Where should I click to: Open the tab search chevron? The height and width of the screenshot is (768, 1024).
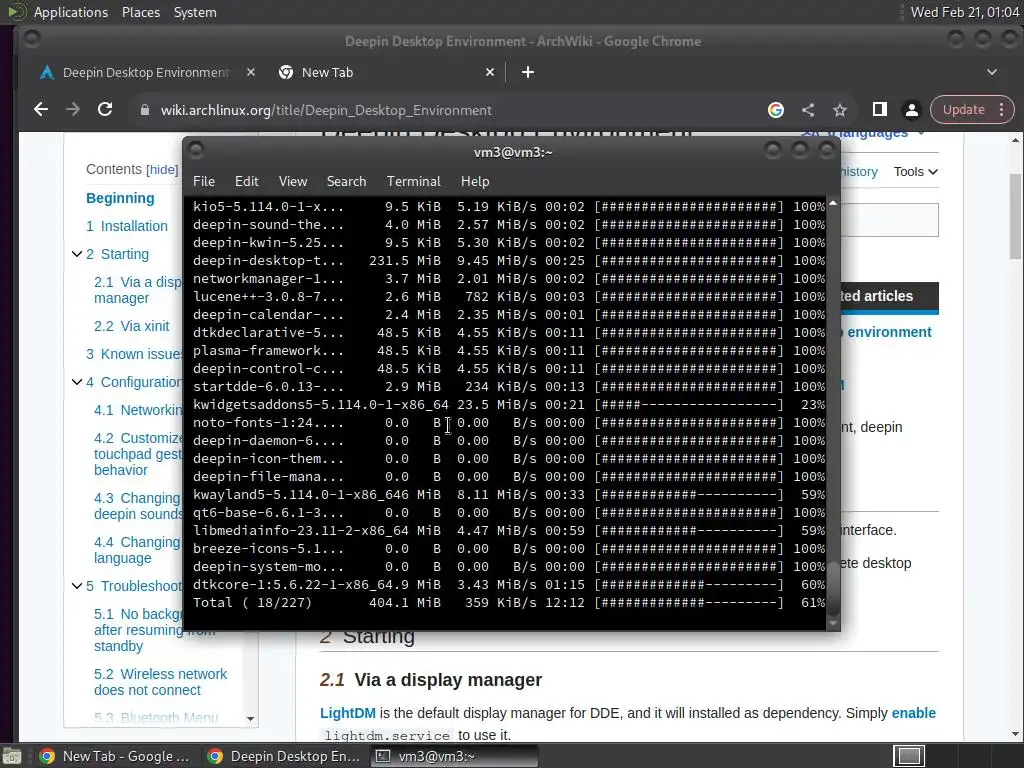992,72
